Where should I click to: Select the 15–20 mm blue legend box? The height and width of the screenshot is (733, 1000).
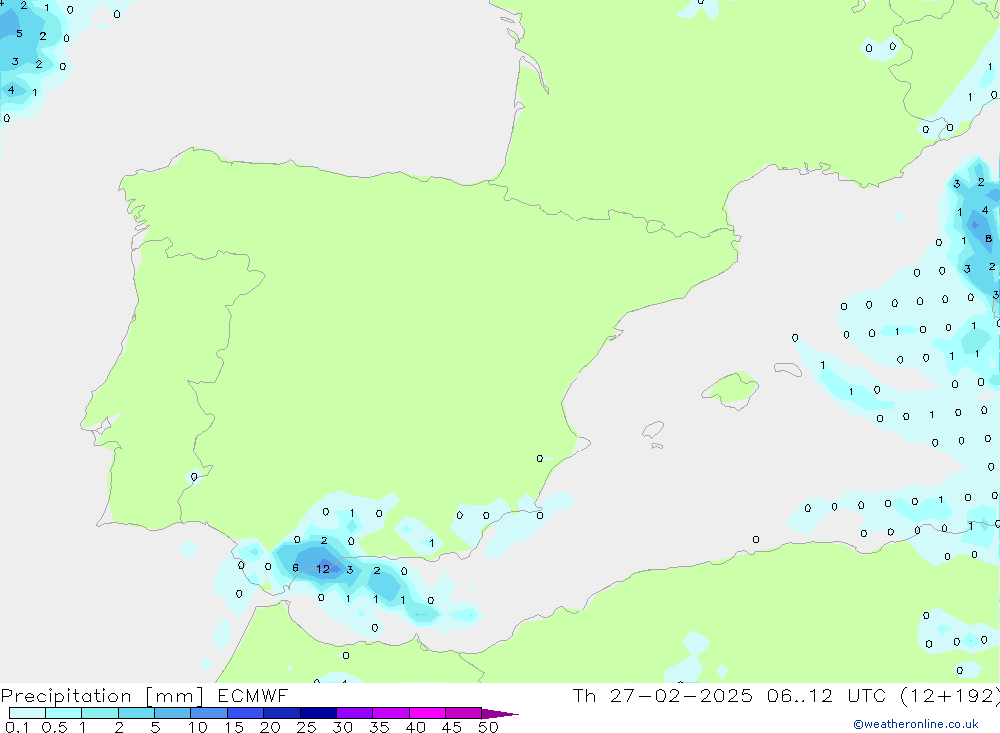245,713
